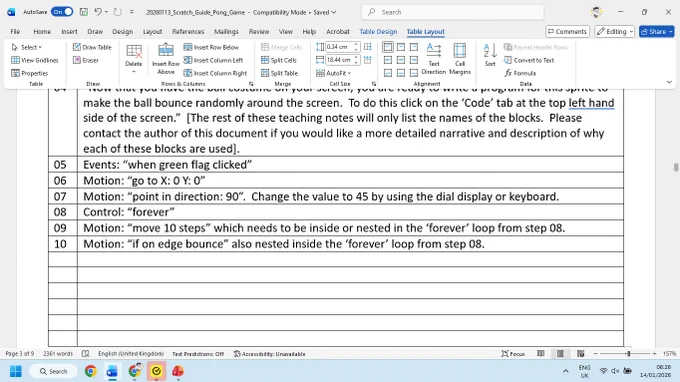The image size is (680, 382).
Task: Undo the last action
Action: coord(98,12)
